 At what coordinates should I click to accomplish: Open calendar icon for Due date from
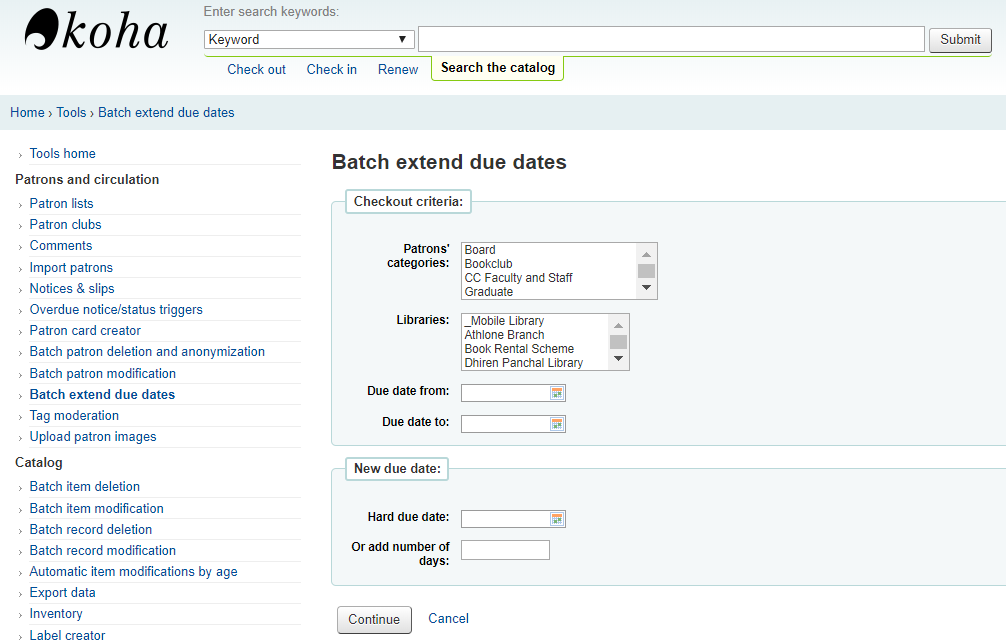[x=557, y=393]
